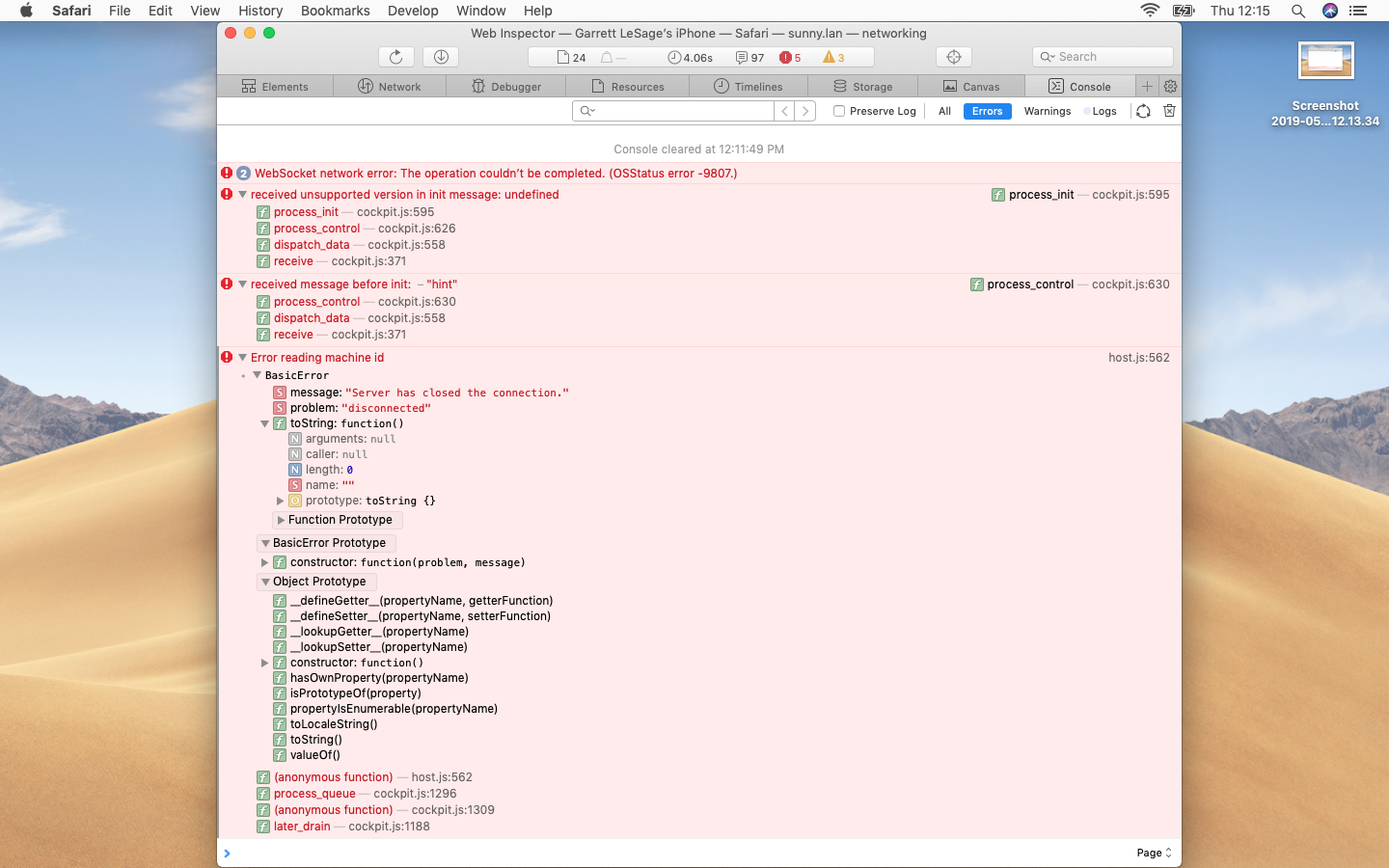Click the download web archive icon

[x=441, y=57]
